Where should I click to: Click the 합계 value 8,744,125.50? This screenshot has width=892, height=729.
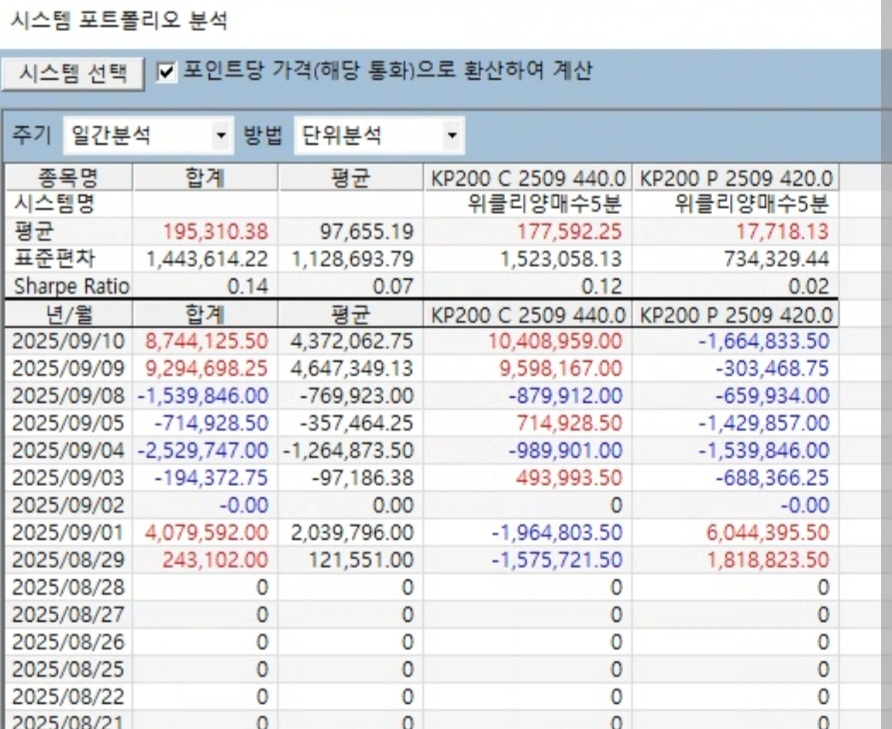207,341
